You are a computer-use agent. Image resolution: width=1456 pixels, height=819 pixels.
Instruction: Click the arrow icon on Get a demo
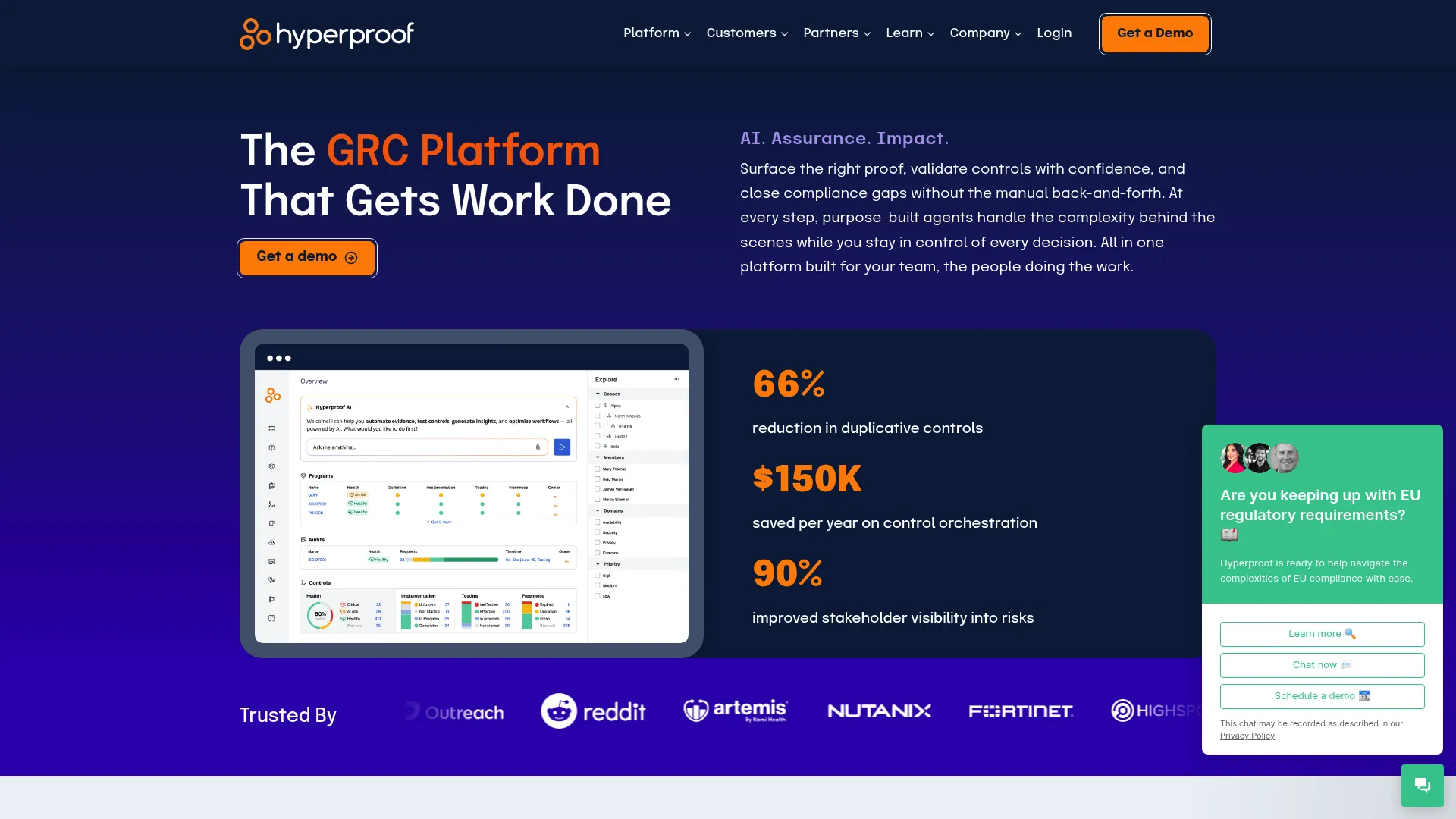351,258
